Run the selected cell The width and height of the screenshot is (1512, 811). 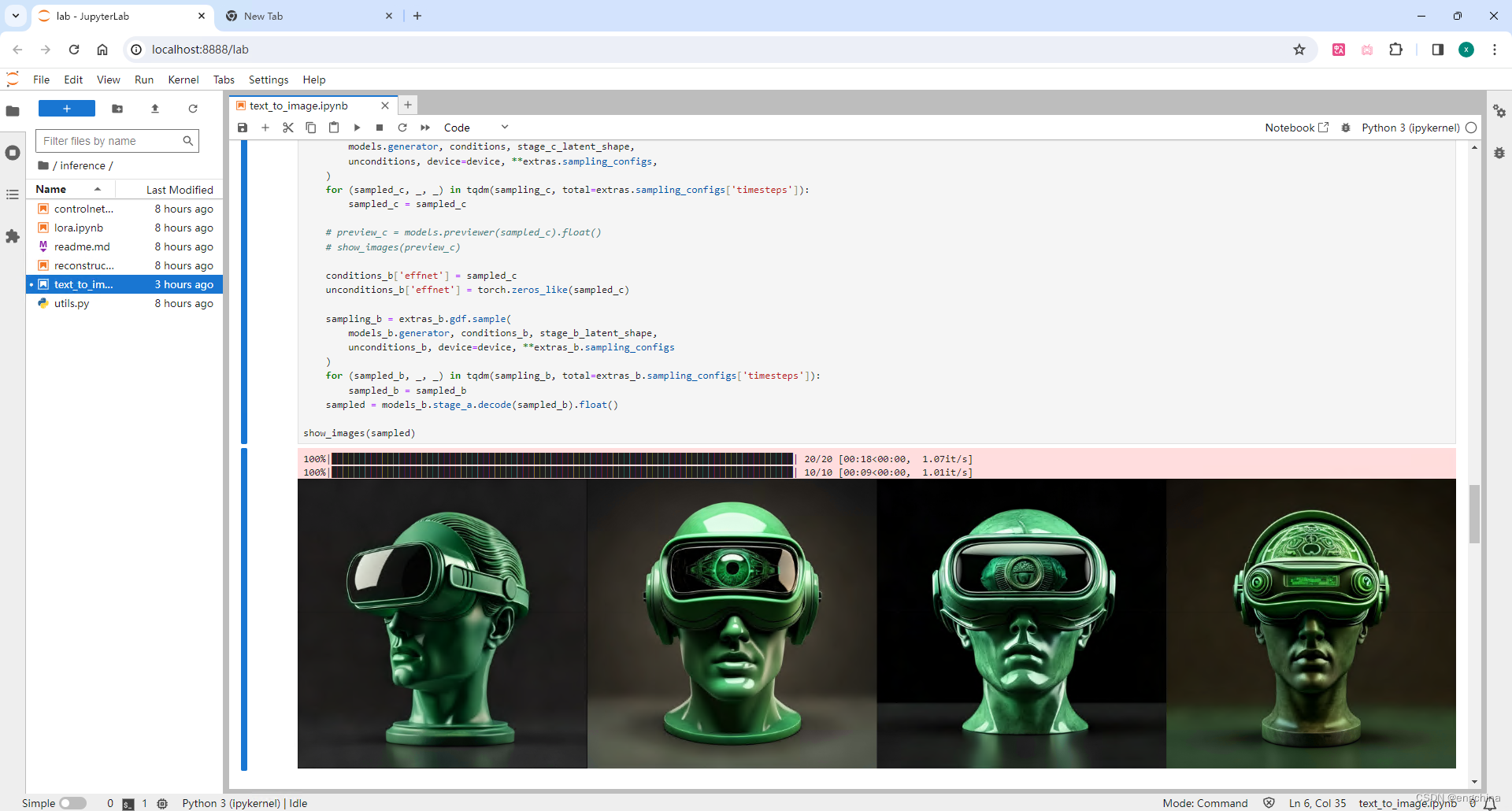(x=357, y=128)
